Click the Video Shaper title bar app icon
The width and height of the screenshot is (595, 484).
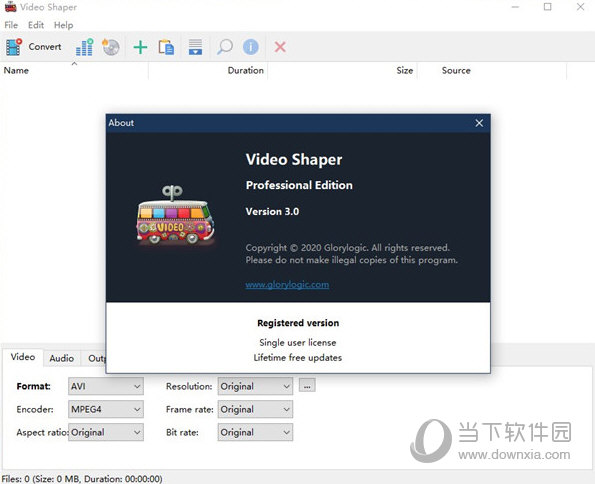coord(11,7)
